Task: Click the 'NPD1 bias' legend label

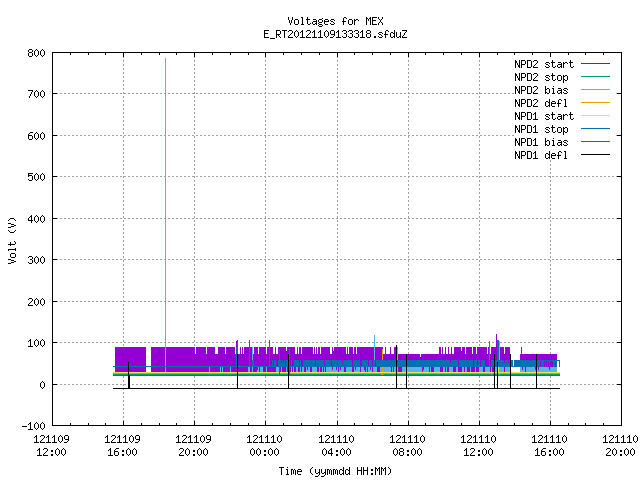Action: click(541, 142)
